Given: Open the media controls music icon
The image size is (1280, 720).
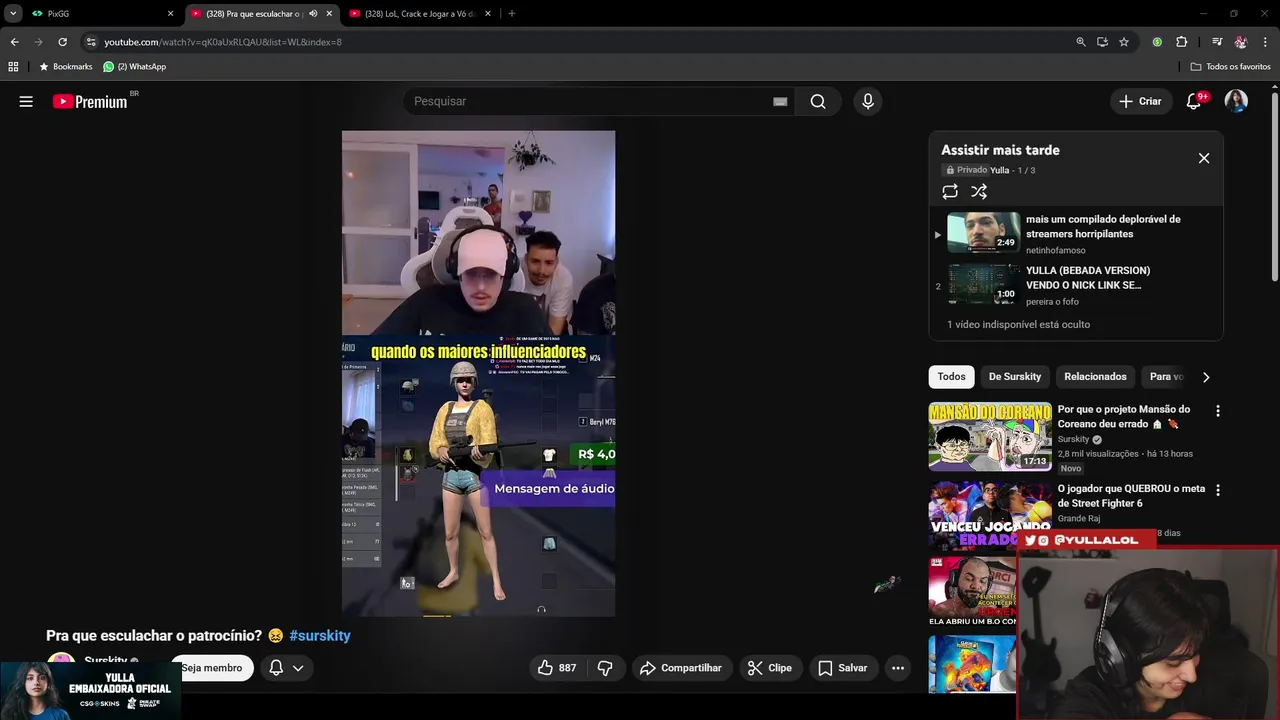Looking at the screenshot, I should pos(1217,42).
